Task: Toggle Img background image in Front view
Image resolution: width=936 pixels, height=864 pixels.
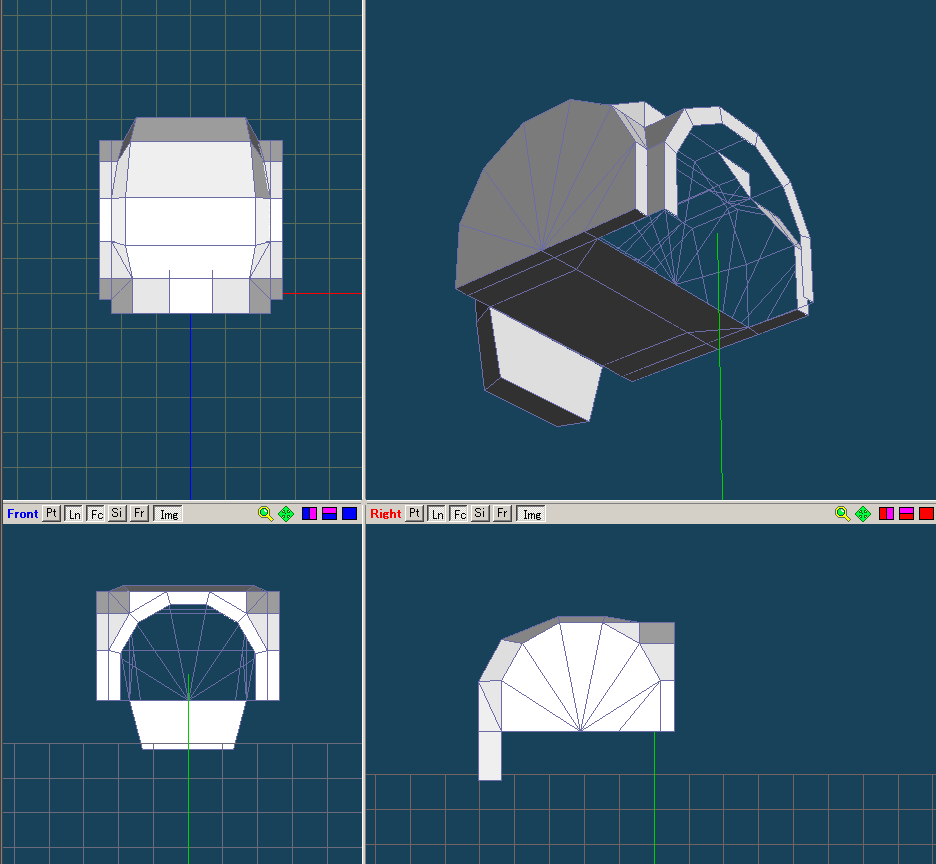Action: click(169, 514)
